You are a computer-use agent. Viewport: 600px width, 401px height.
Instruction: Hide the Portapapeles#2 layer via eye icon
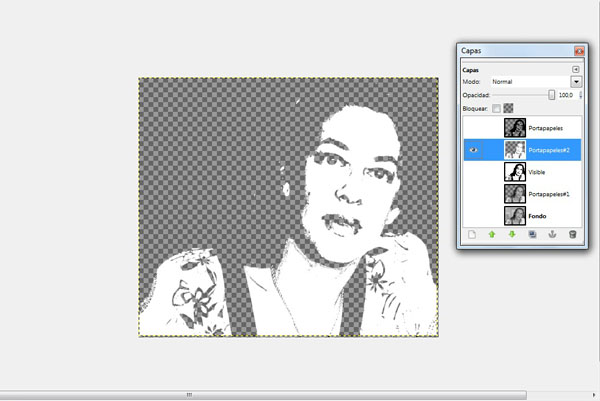[x=473, y=150]
